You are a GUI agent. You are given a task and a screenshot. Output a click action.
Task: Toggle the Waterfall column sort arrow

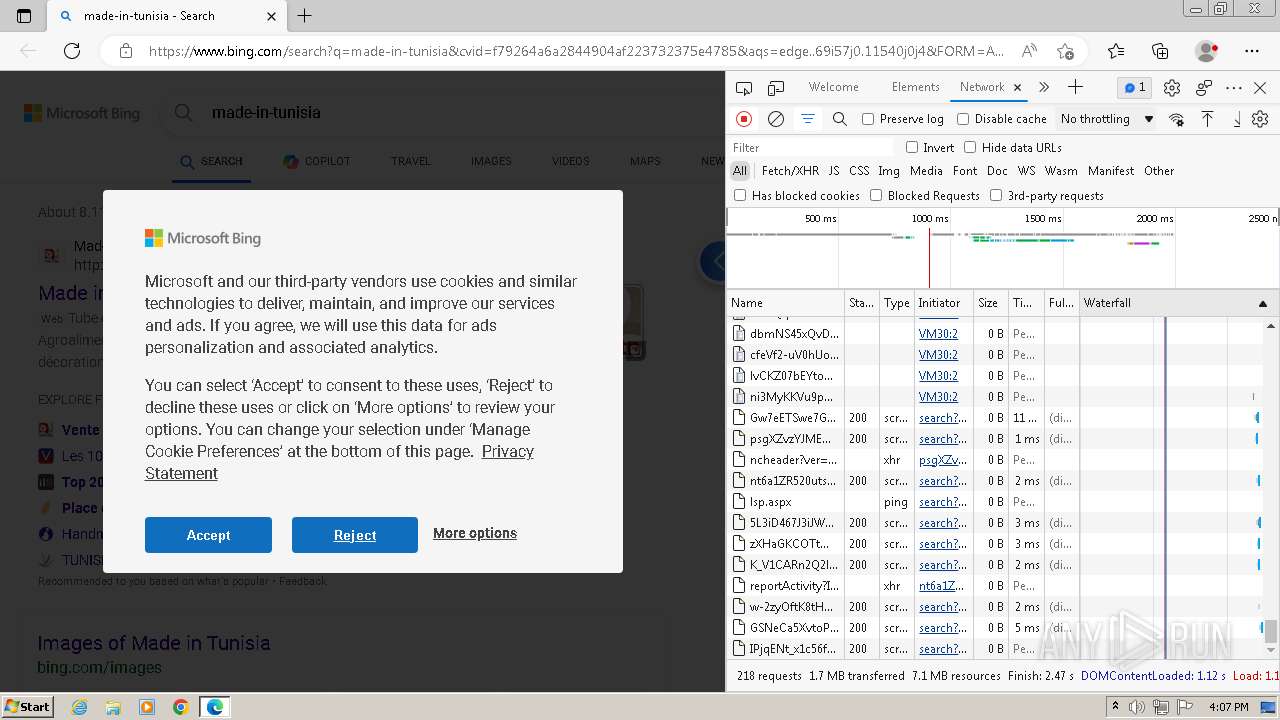tap(1262, 303)
